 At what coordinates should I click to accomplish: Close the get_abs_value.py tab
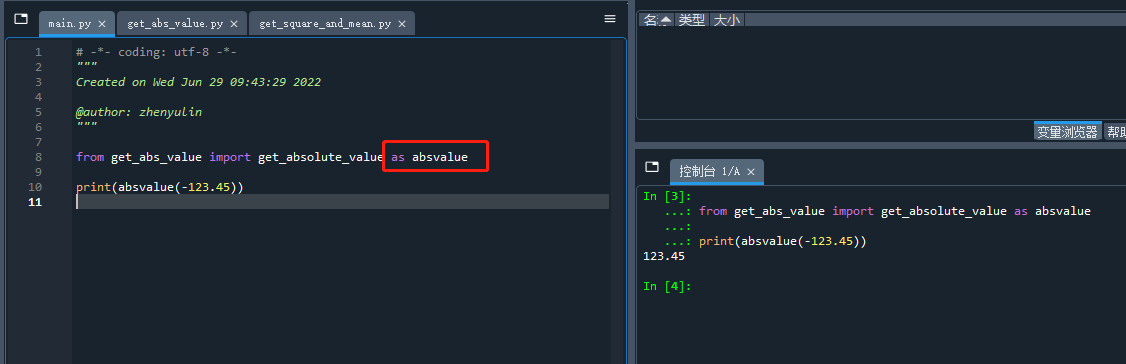click(x=234, y=24)
